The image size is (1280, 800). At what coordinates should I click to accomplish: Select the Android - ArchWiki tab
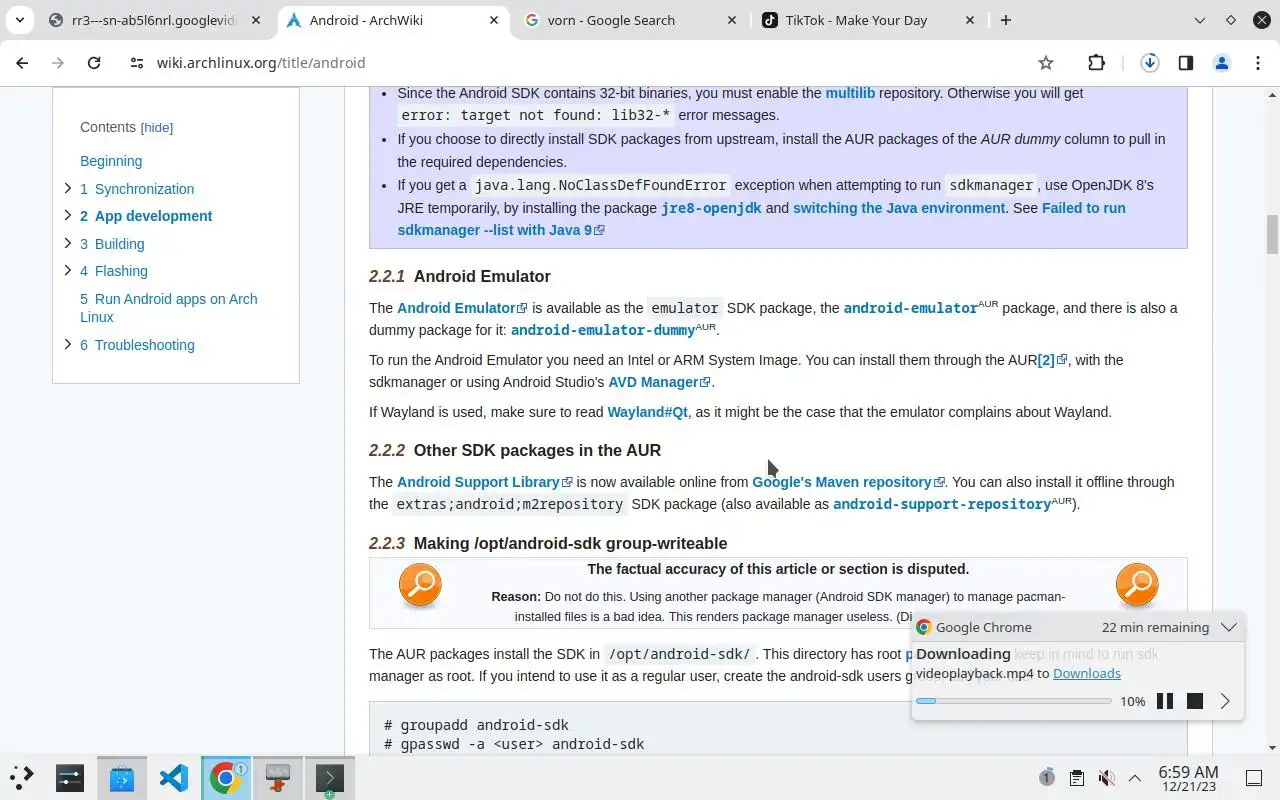click(x=392, y=20)
